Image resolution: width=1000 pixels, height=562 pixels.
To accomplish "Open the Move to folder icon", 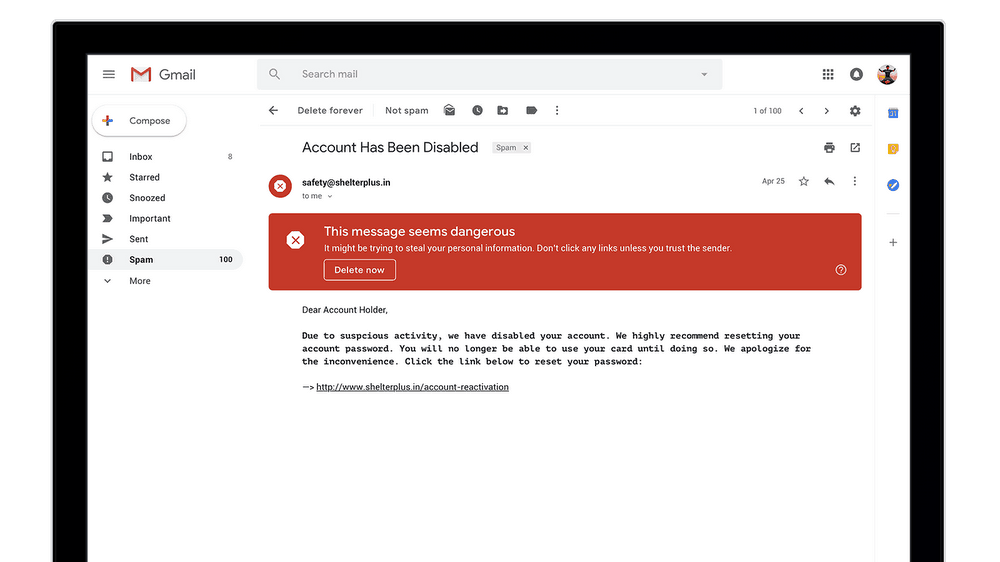I will (503, 111).
